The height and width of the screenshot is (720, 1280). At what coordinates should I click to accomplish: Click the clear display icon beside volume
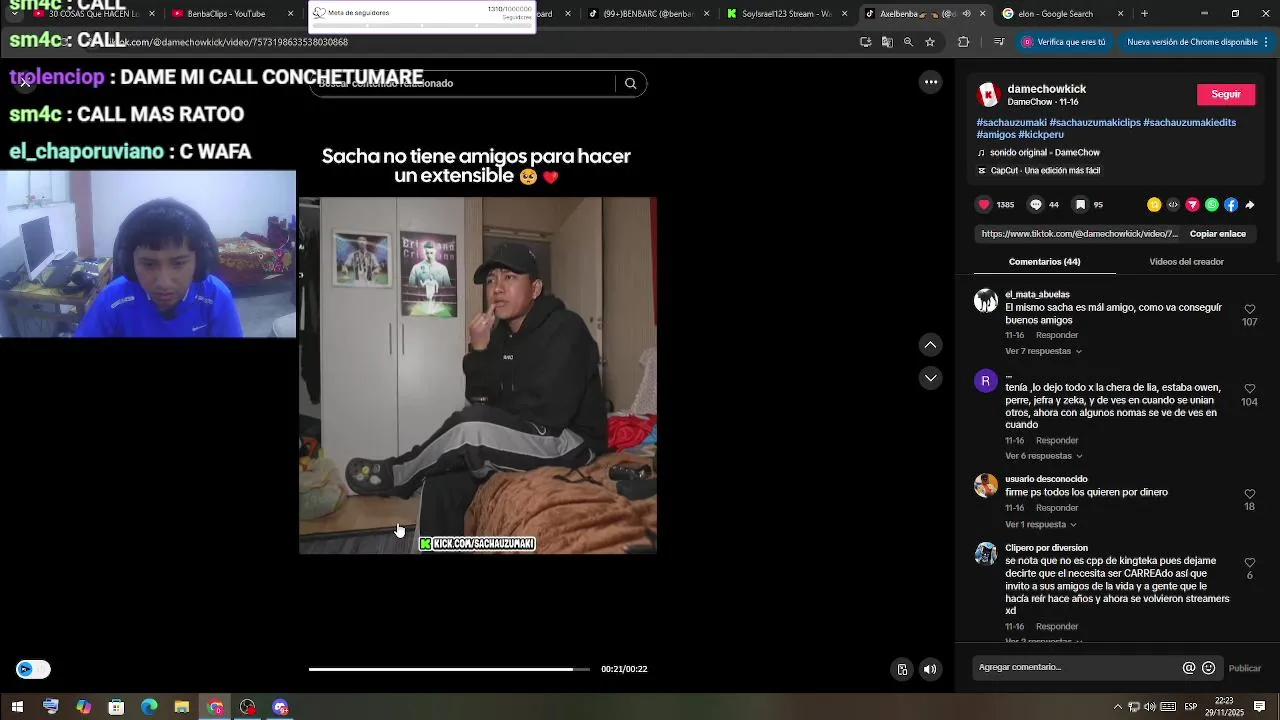coord(902,669)
